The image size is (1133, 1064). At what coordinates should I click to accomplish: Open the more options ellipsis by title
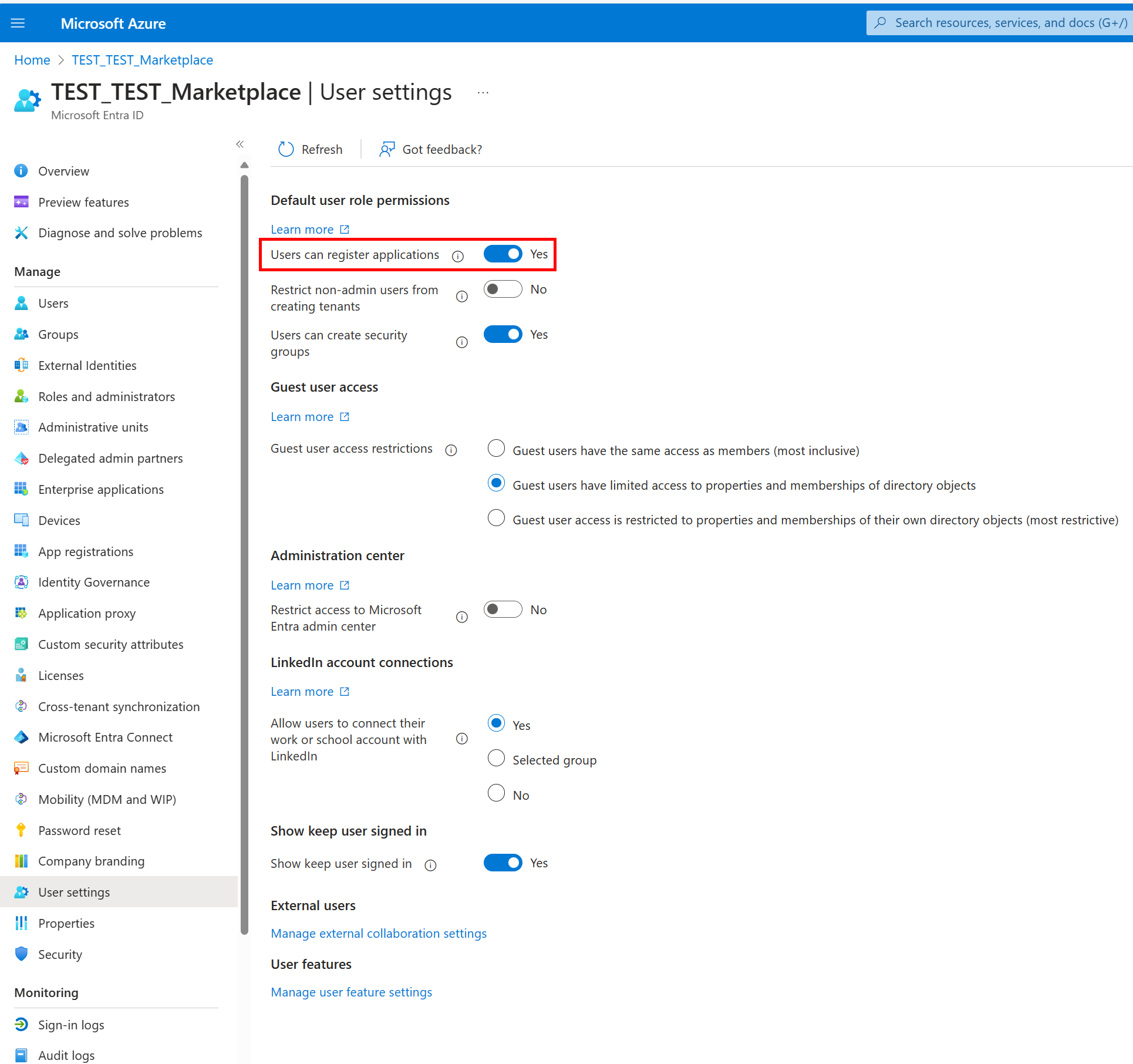[483, 93]
